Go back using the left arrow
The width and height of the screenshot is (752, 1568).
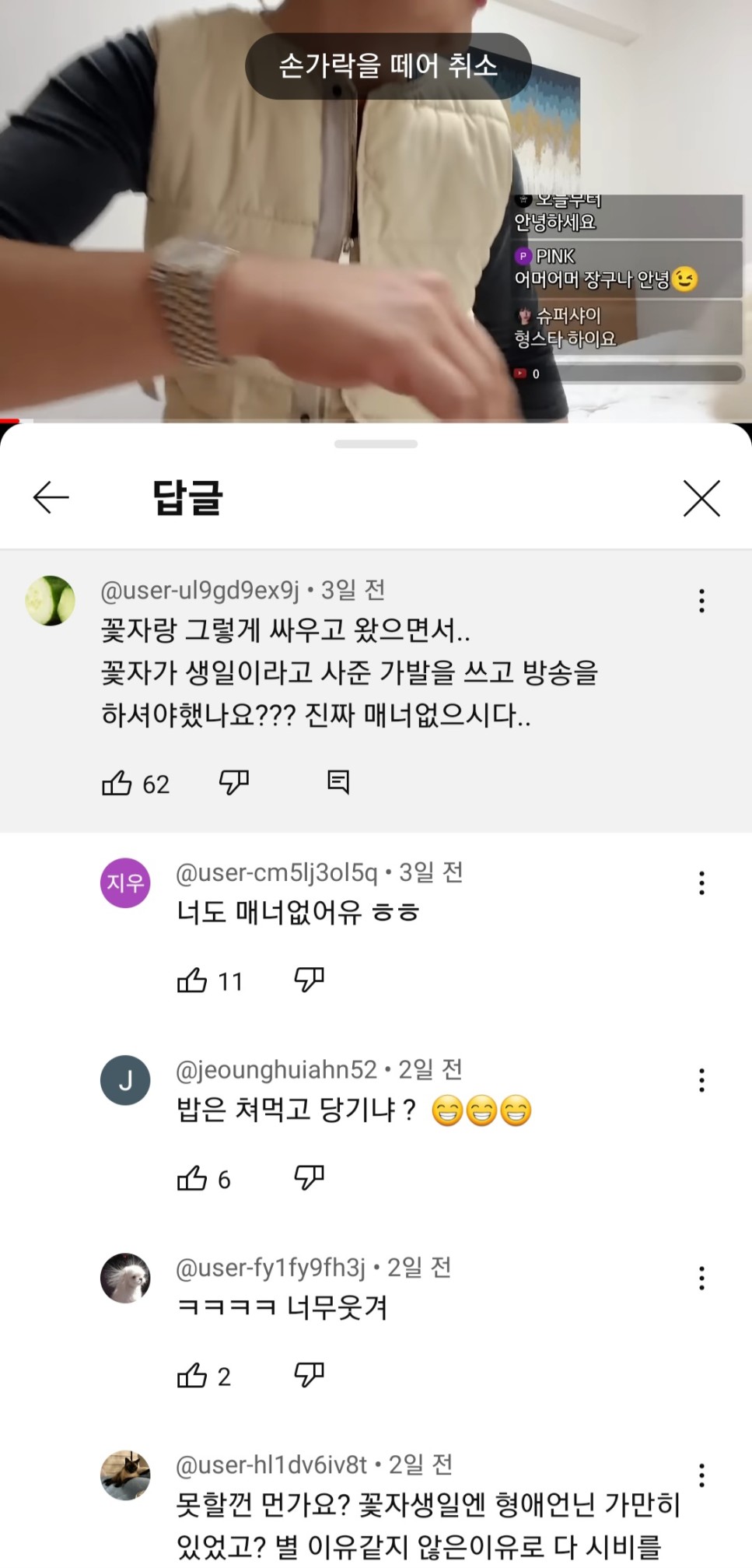[x=51, y=498]
